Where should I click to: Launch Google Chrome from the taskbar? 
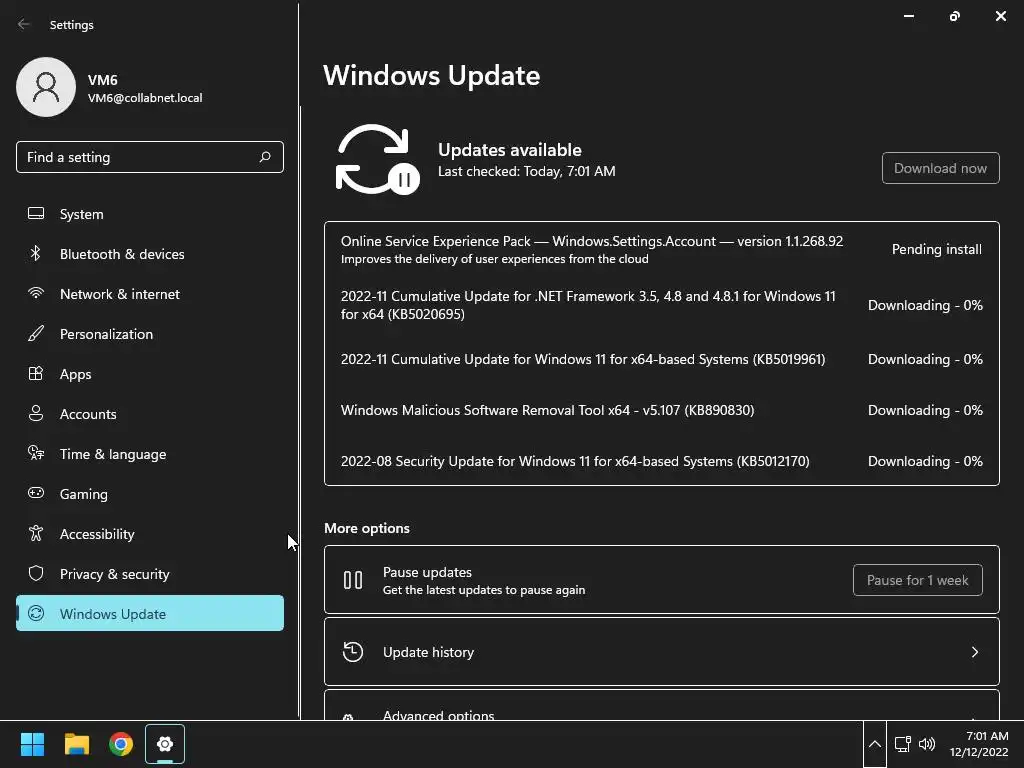121,744
